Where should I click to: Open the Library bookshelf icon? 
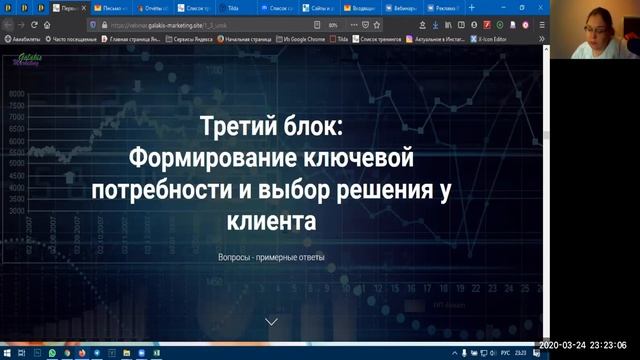pos(448,25)
